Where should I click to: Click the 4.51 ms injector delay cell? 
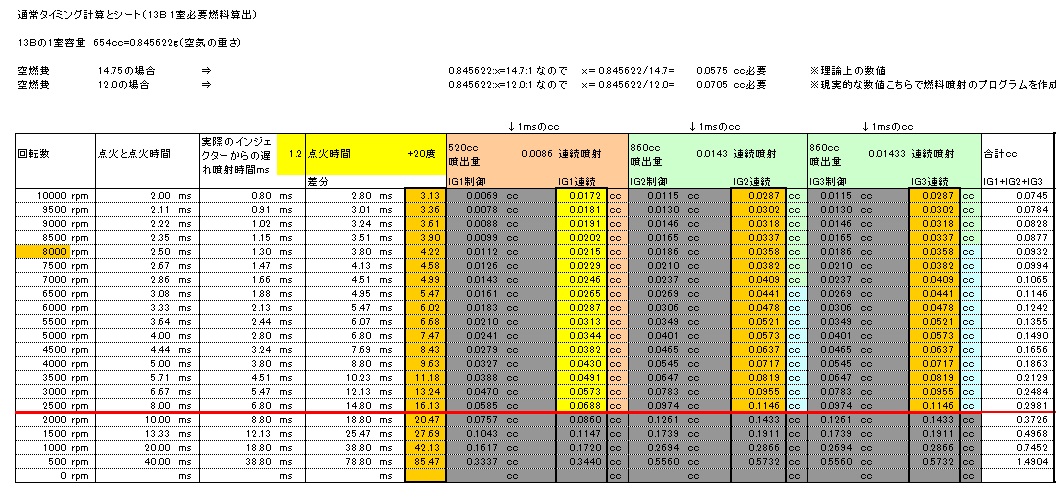(x=253, y=378)
